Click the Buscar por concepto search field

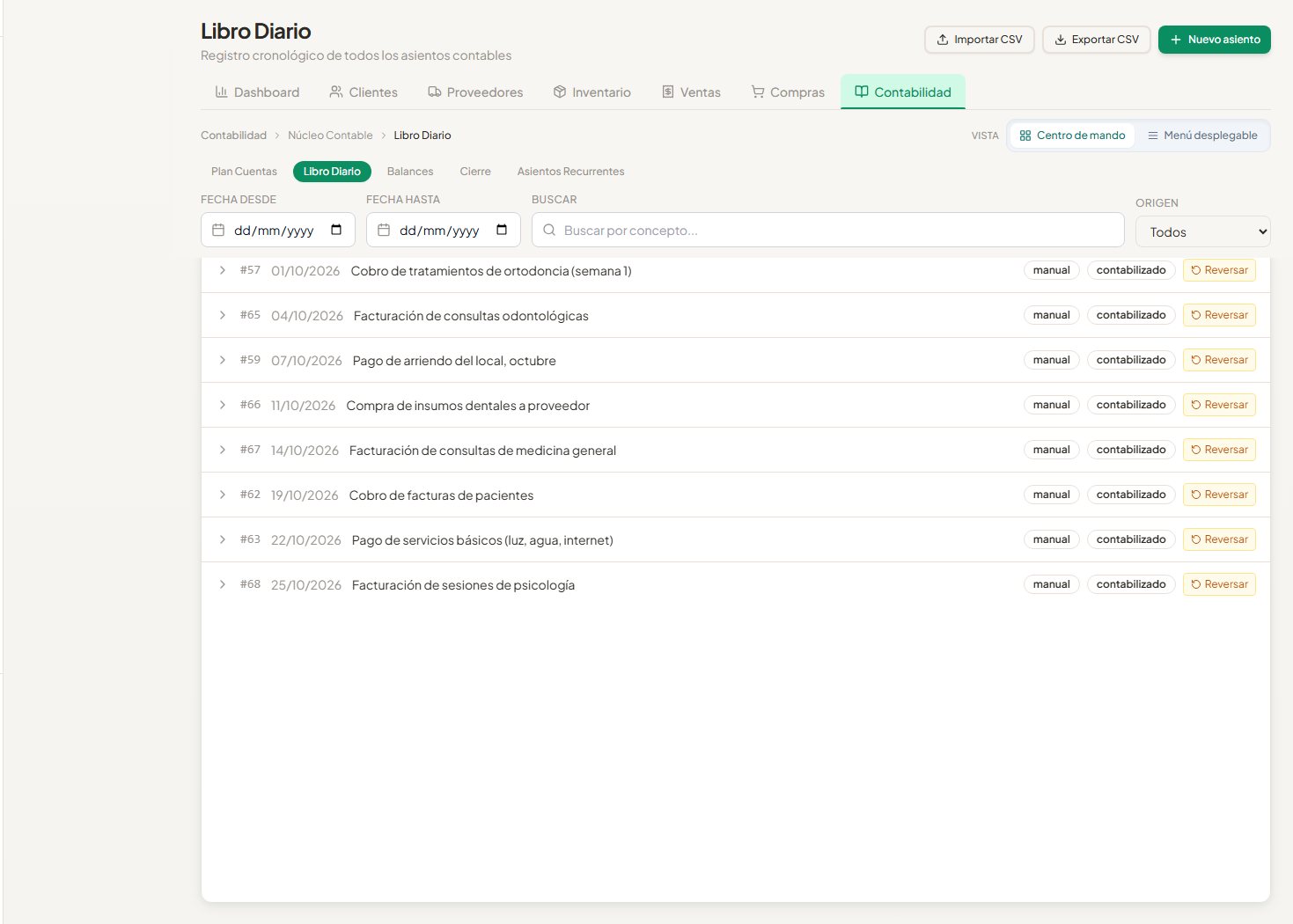click(x=827, y=230)
